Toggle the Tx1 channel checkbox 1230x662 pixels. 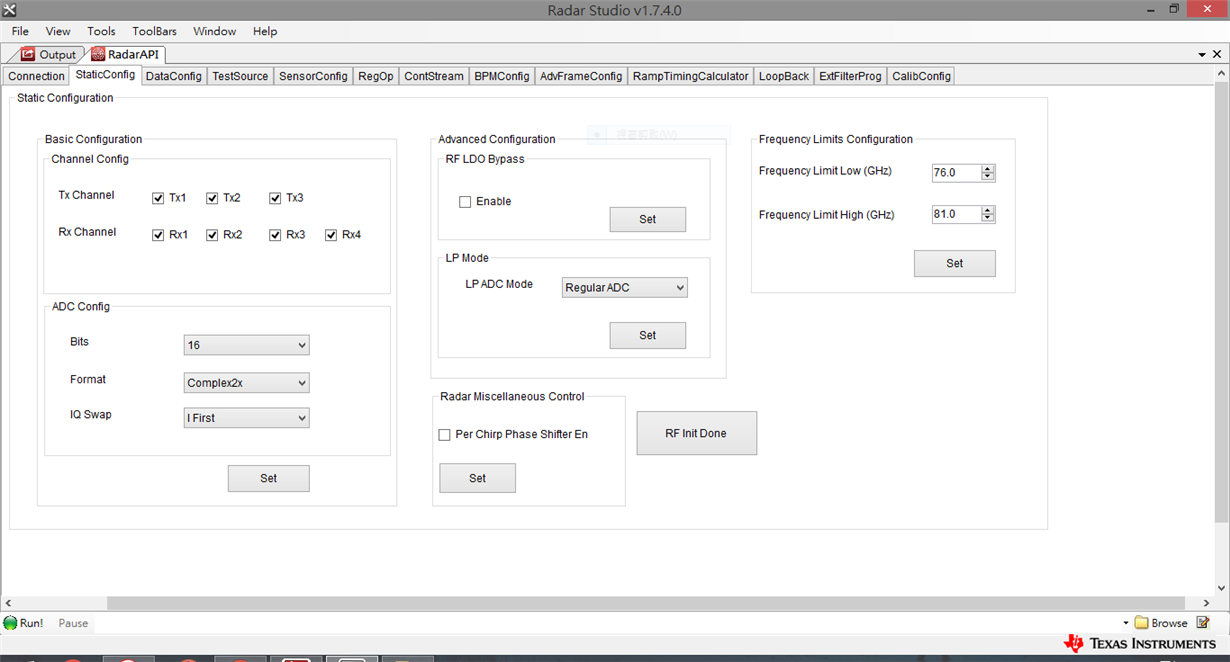158,198
